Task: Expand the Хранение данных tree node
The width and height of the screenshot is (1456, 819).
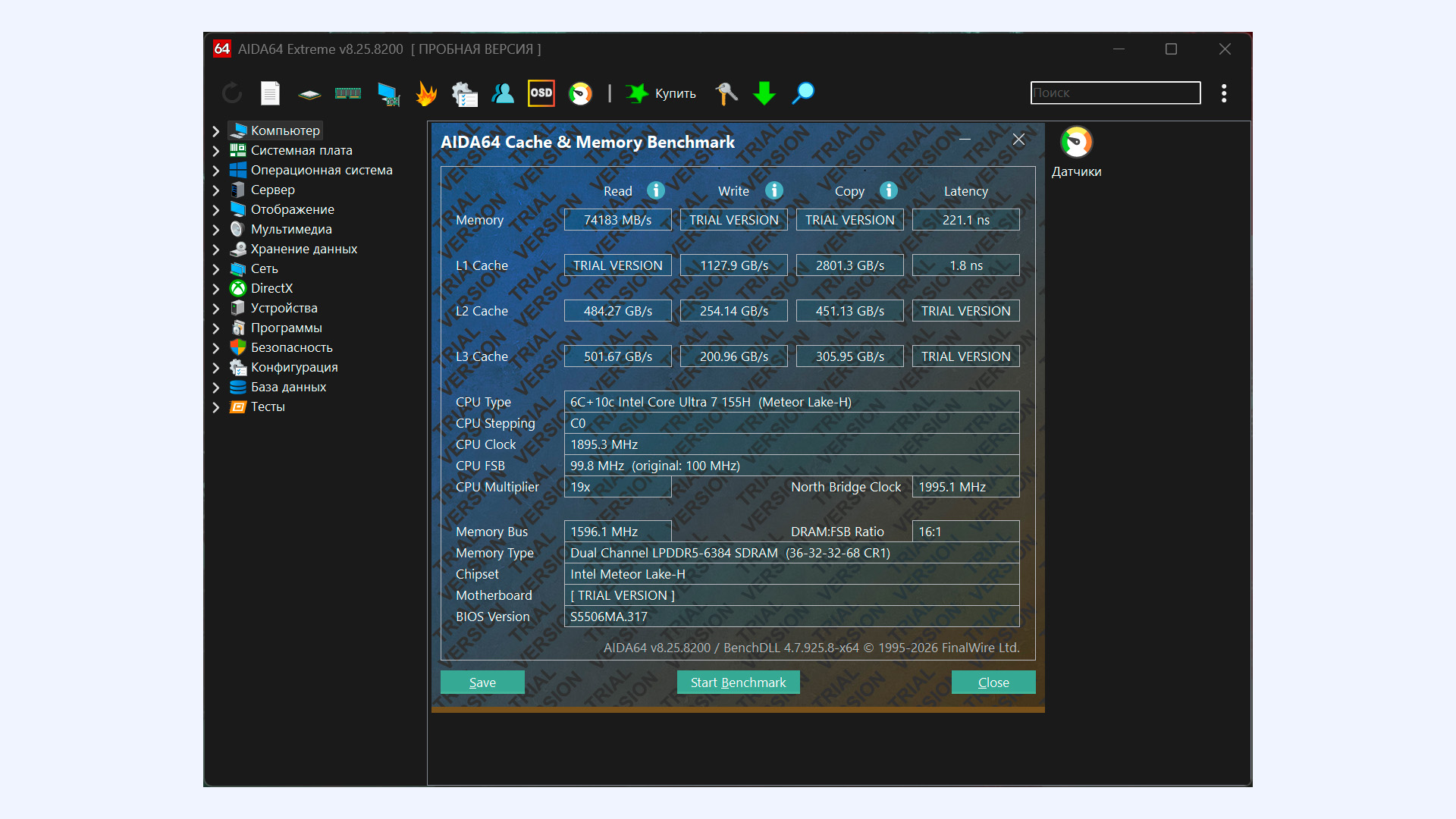Action: pos(216,249)
